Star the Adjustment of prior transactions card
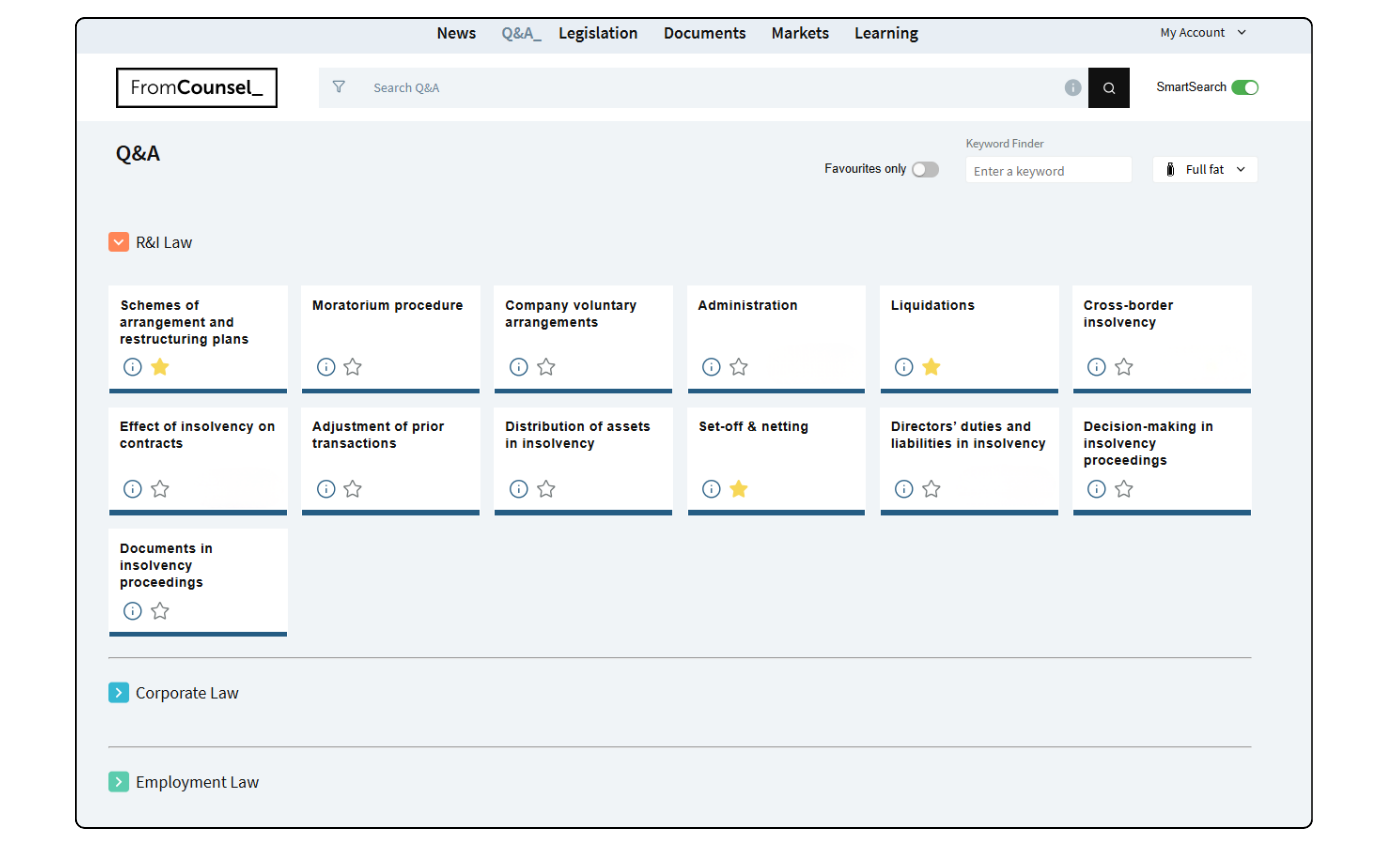 click(353, 489)
